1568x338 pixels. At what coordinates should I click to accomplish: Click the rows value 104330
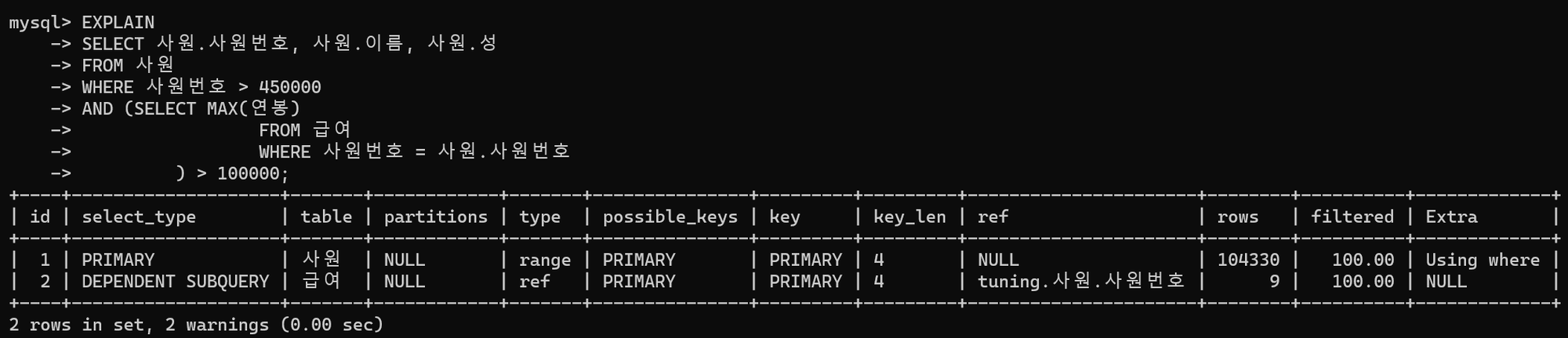(1248, 260)
